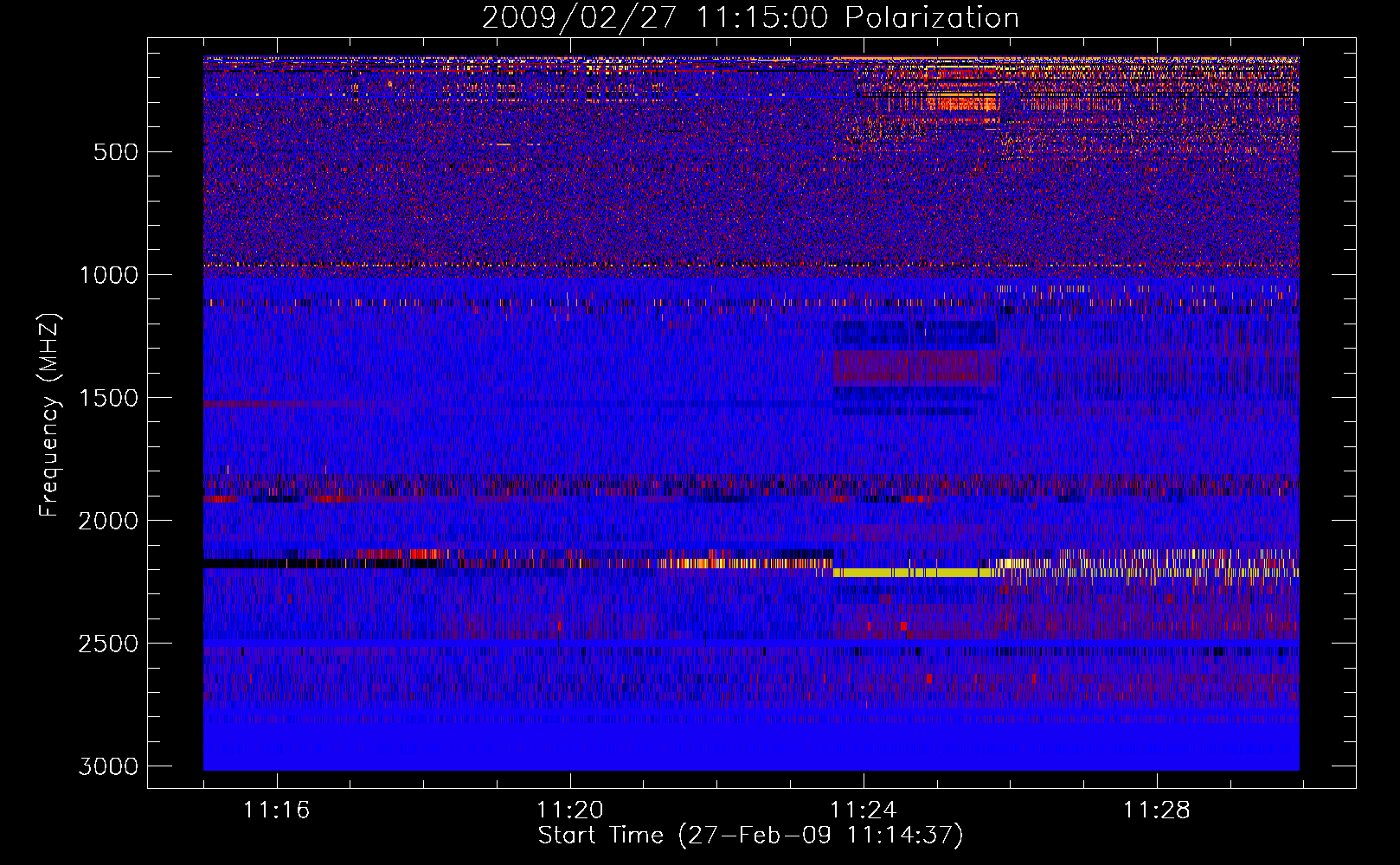Click the 11:16 time tick label
The width and height of the screenshot is (1400, 865).
[277, 811]
